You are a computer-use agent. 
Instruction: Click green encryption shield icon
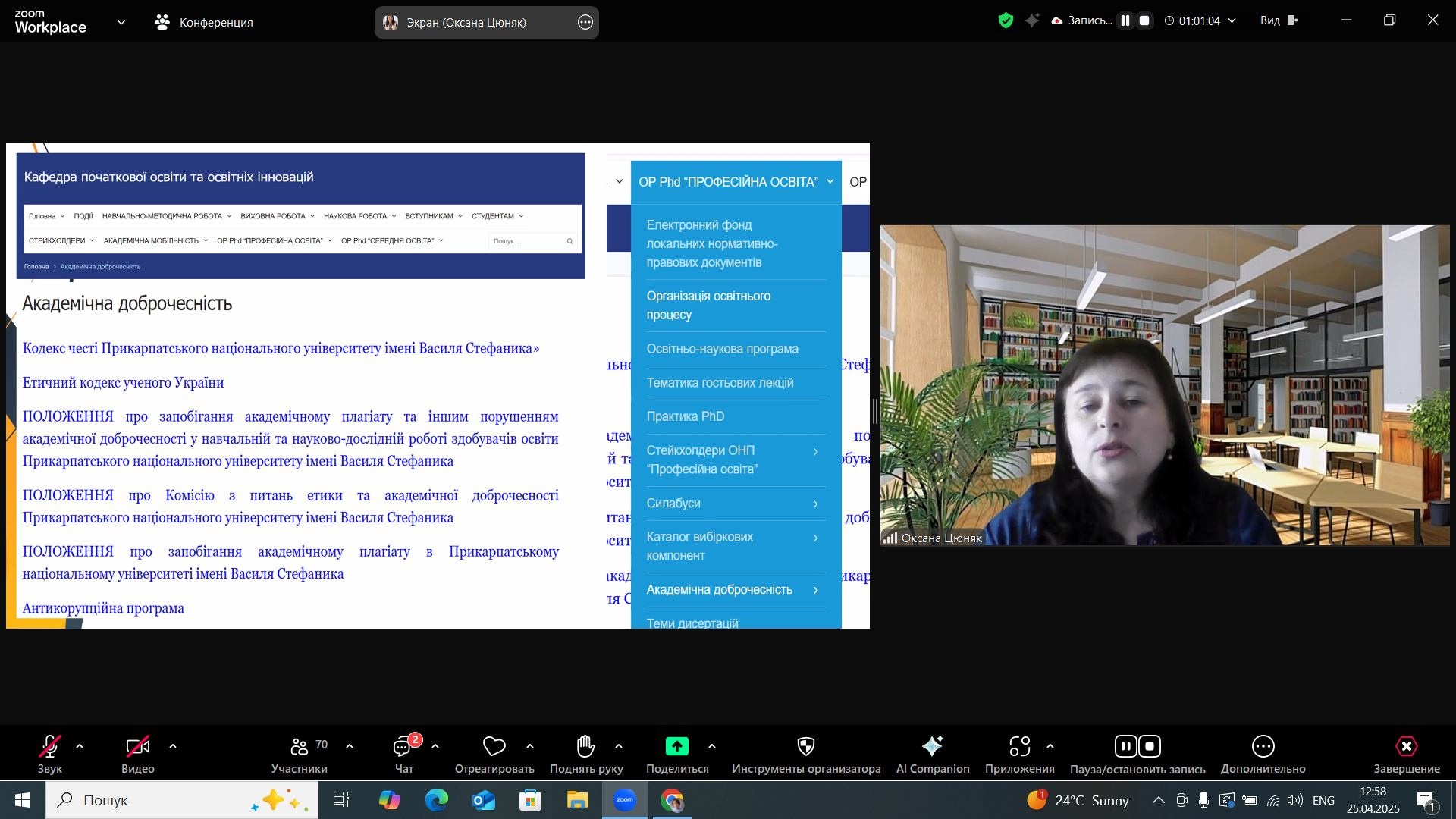pos(1006,21)
